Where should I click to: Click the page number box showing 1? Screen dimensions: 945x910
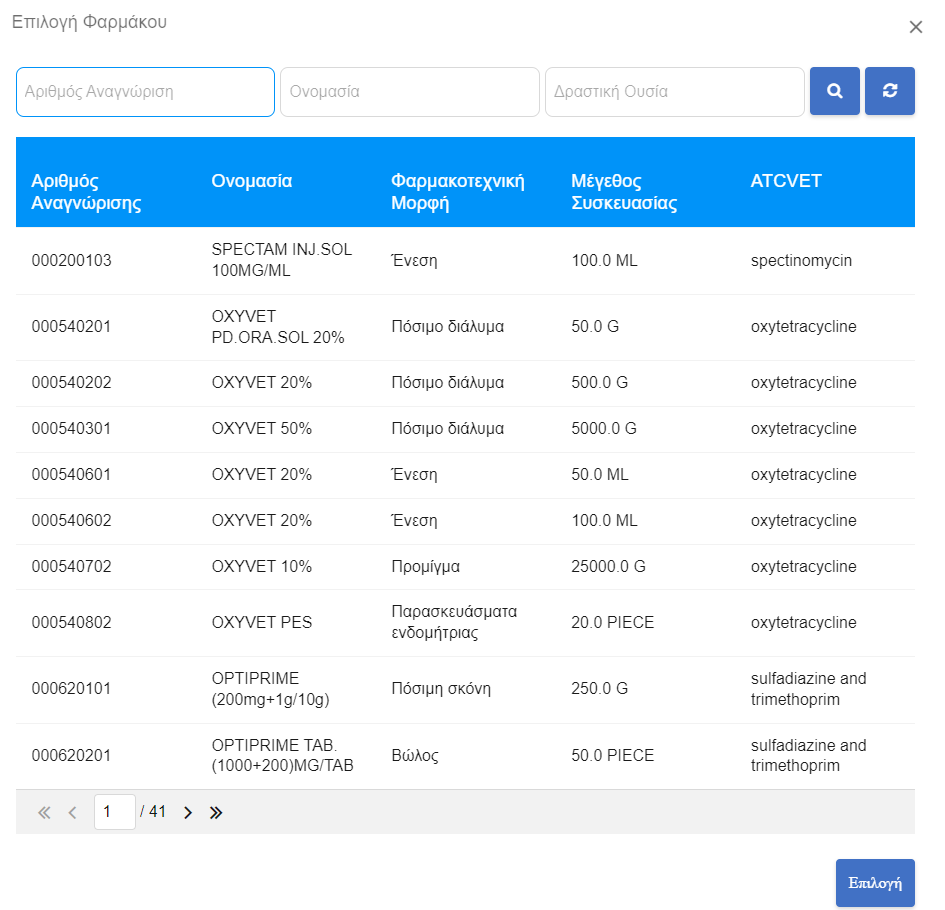point(115,812)
